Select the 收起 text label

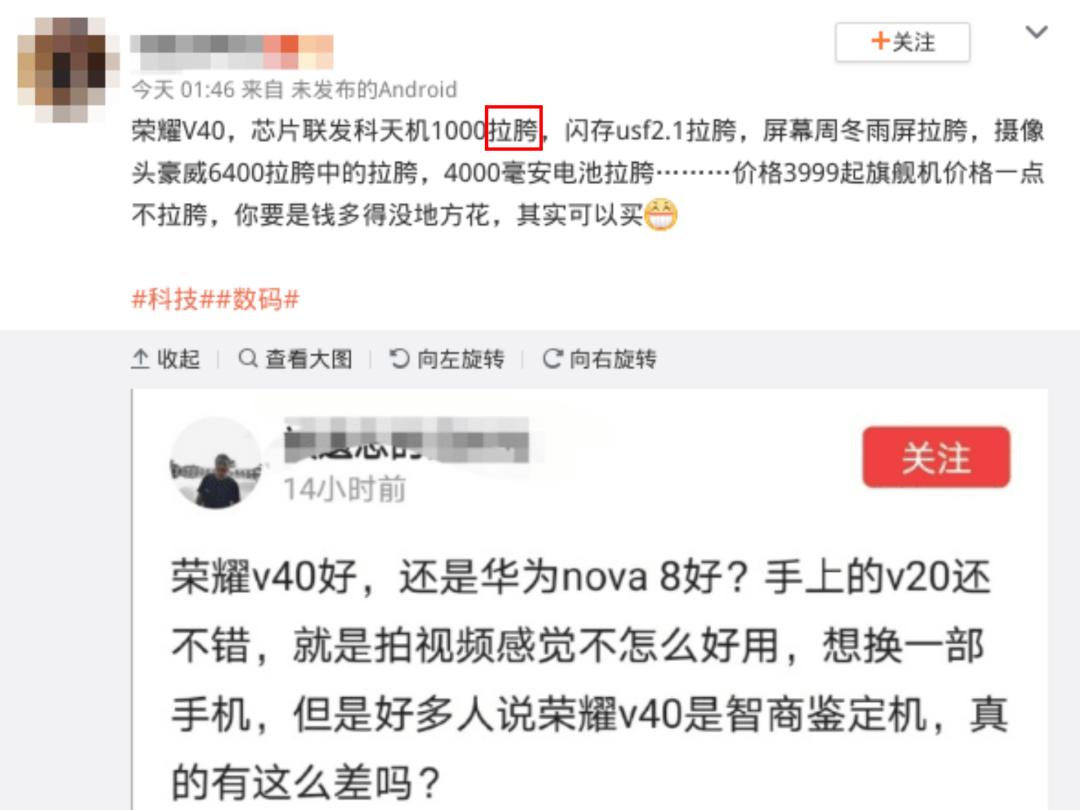click(178, 359)
